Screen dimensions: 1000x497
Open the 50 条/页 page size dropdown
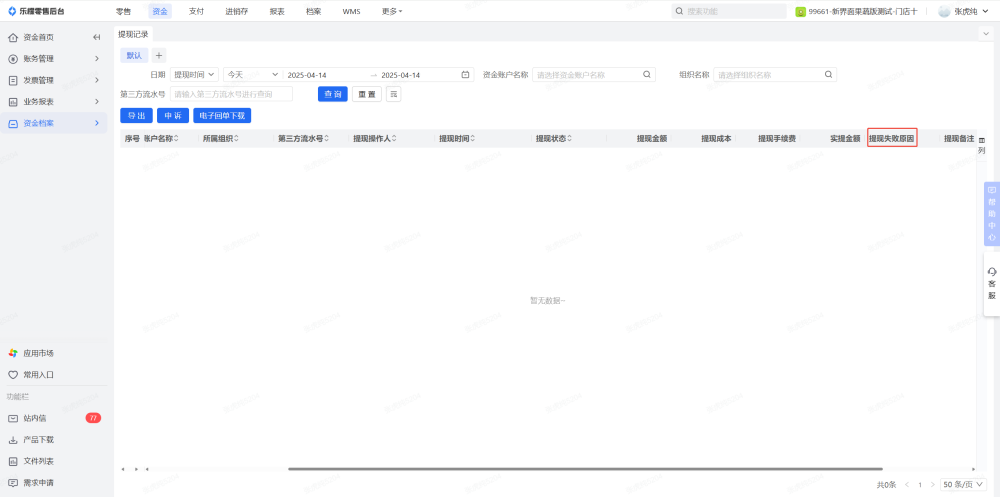961,485
